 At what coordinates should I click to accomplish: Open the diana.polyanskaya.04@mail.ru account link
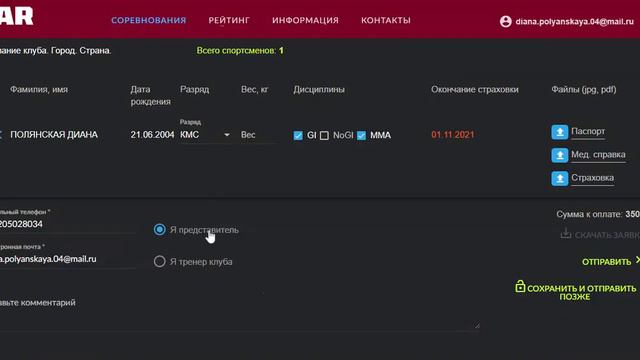click(x=574, y=21)
